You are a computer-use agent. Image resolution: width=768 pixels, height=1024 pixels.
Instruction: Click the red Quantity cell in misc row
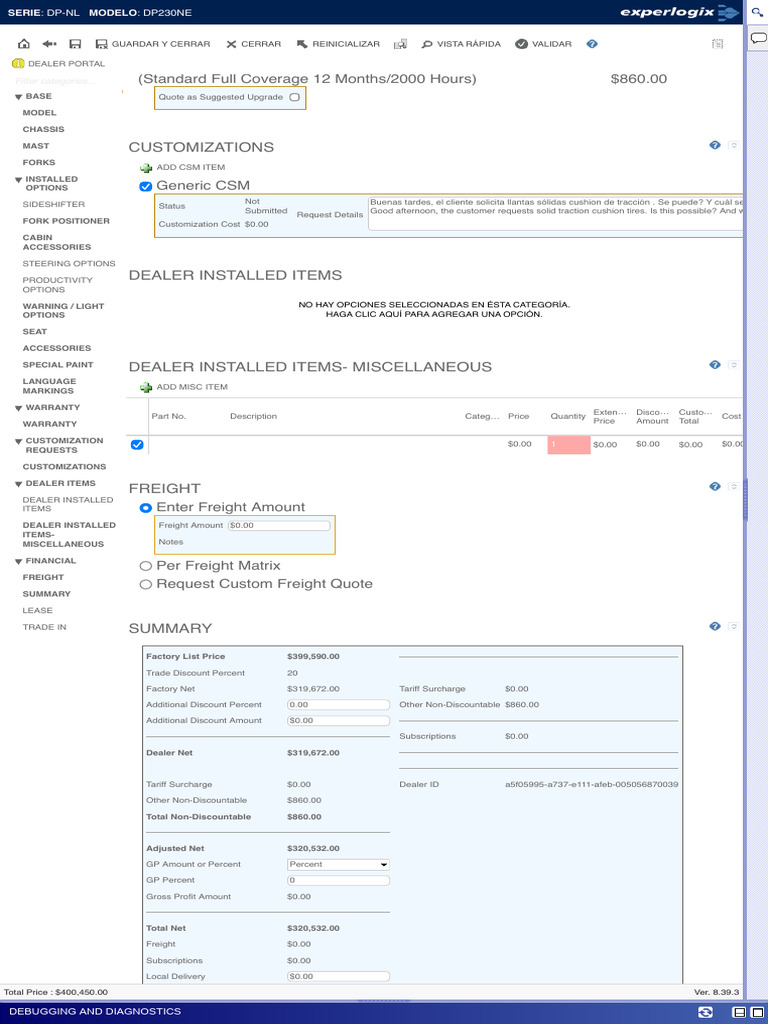(569, 445)
